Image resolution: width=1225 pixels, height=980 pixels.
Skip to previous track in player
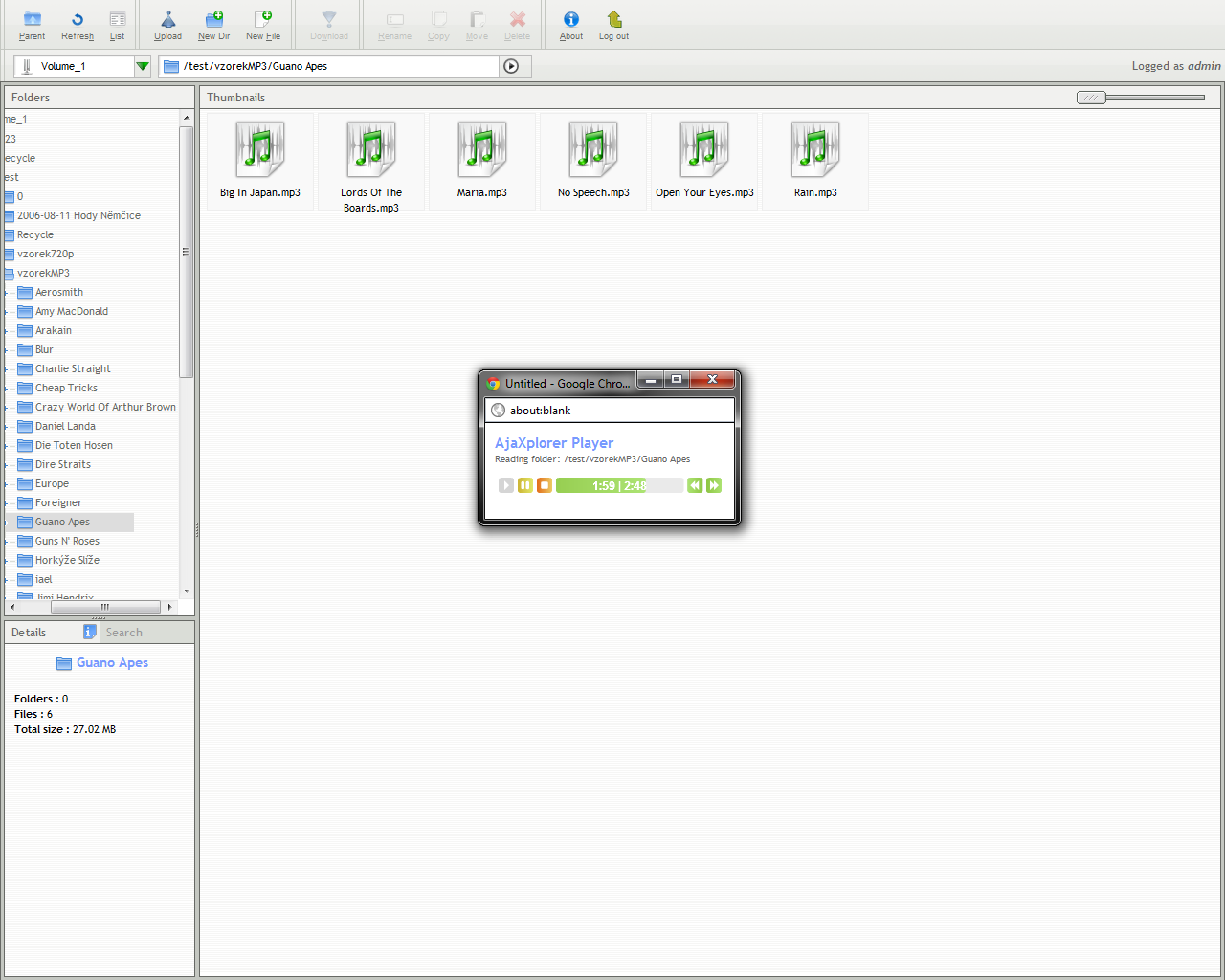click(695, 485)
